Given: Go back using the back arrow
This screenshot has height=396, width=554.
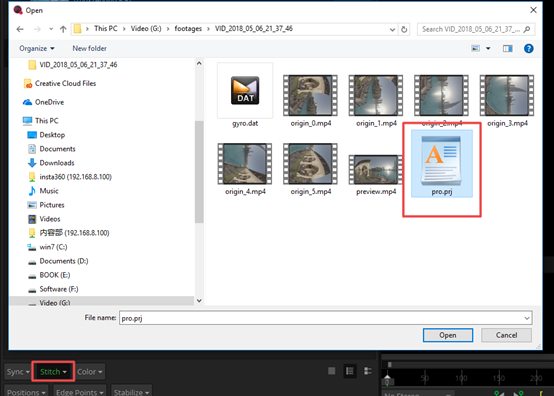Looking at the screenshot, I should coord(20,29).
